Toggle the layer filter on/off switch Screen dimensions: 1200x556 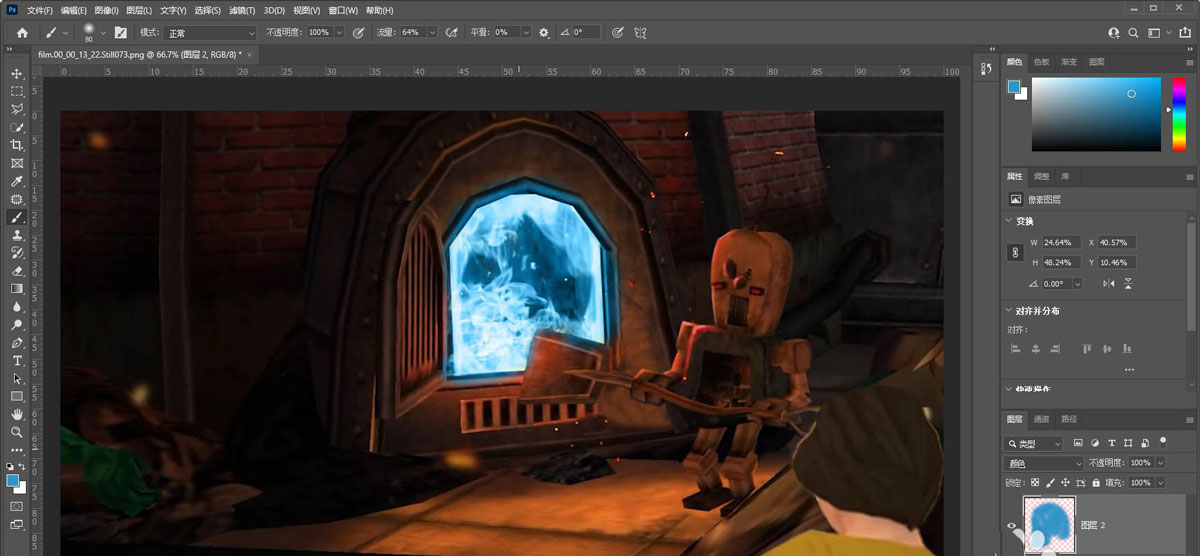[x=1162, y=440]
